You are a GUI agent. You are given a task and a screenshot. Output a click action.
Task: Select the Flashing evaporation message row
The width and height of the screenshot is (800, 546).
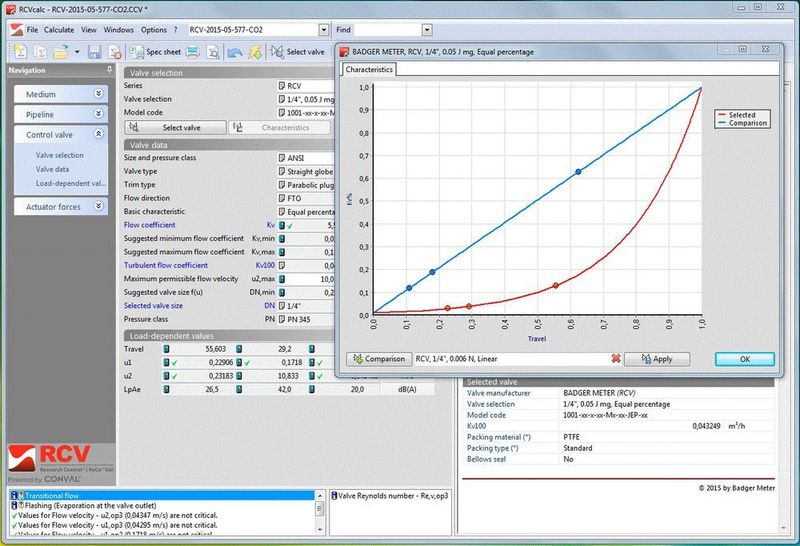(162, 505)
